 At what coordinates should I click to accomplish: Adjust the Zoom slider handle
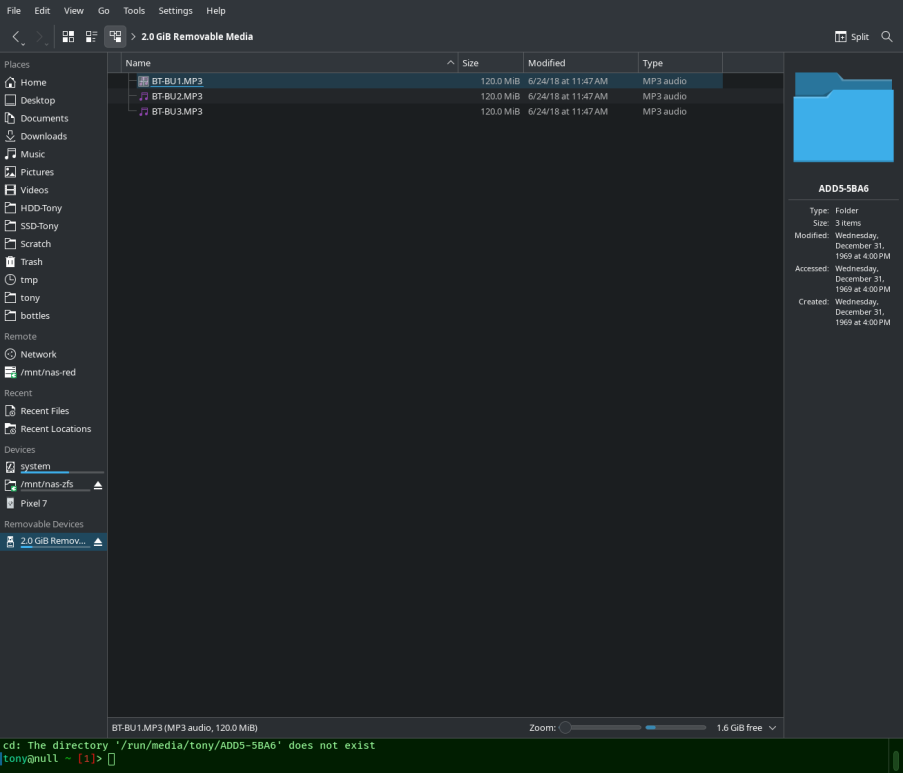point(566,728)
